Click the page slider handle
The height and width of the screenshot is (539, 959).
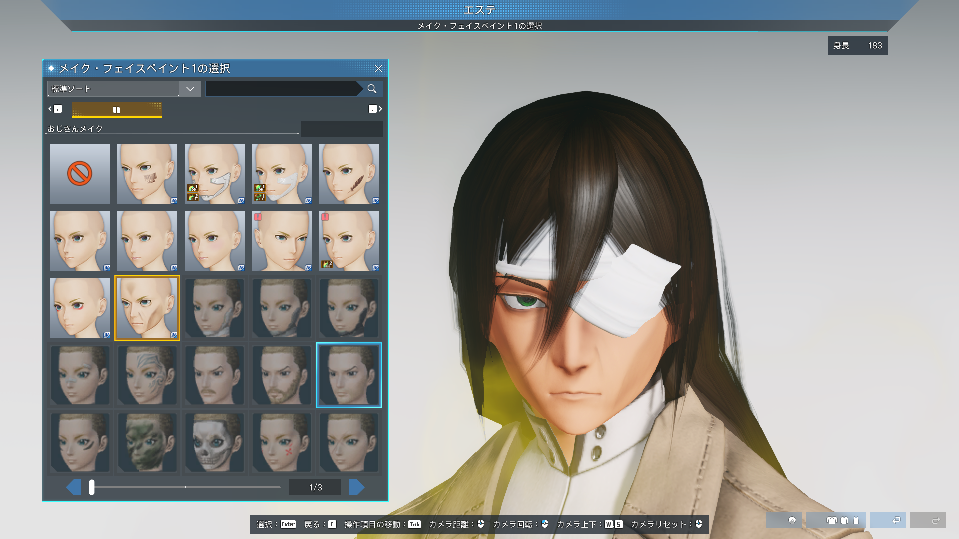pyautogui.click(x=91, y=487)
